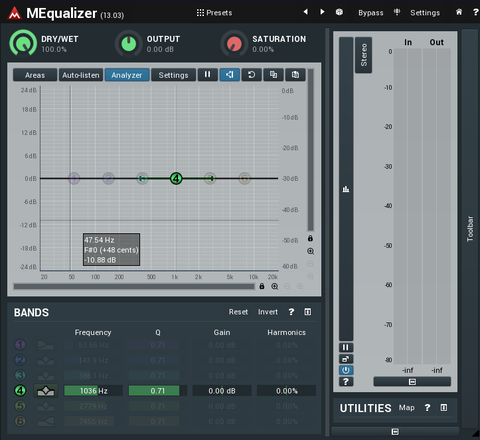The image size is (480, 440).
Task: Click the OUTPUT knob
Action: [129, 44]
